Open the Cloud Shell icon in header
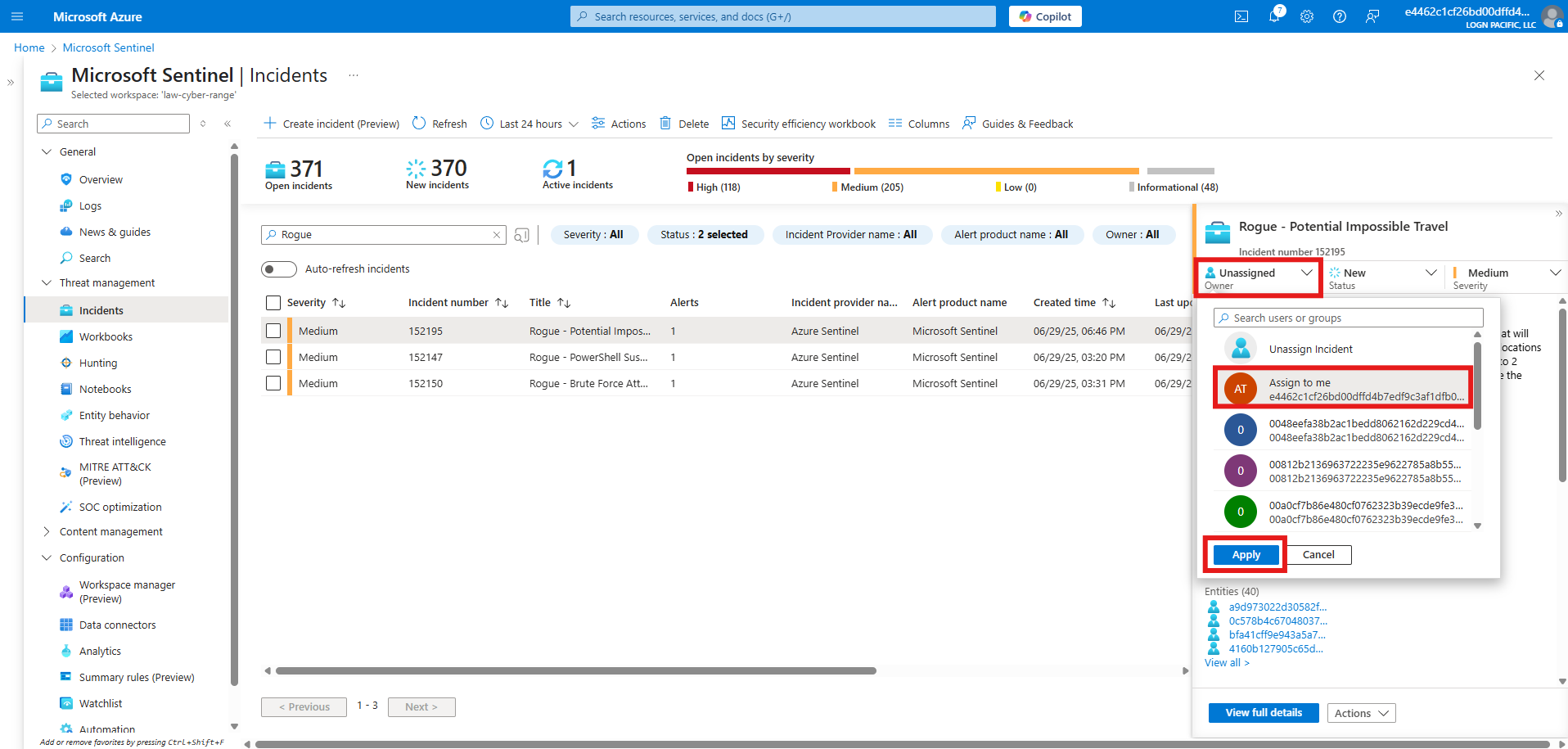 [x=1241, y=16]
